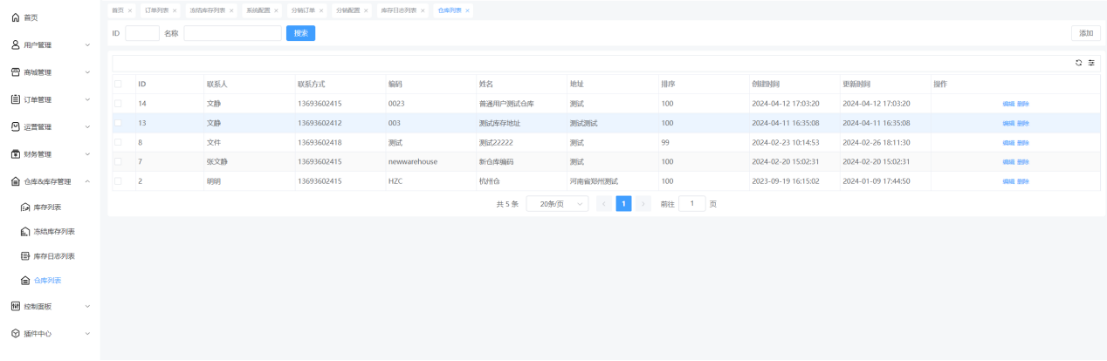
Task: Click the 河南省郑州测试 address cell
Action: tap(594, 182)
